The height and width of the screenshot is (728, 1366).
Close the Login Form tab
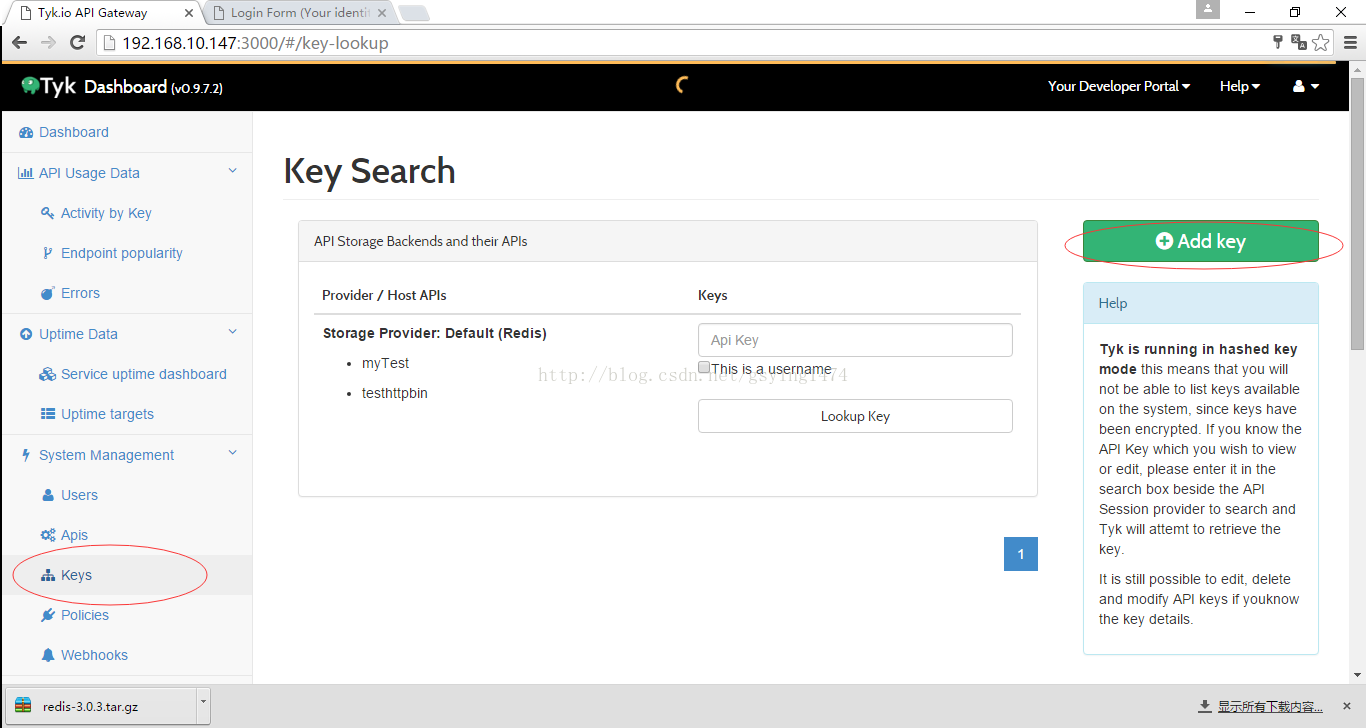(383, 13)
